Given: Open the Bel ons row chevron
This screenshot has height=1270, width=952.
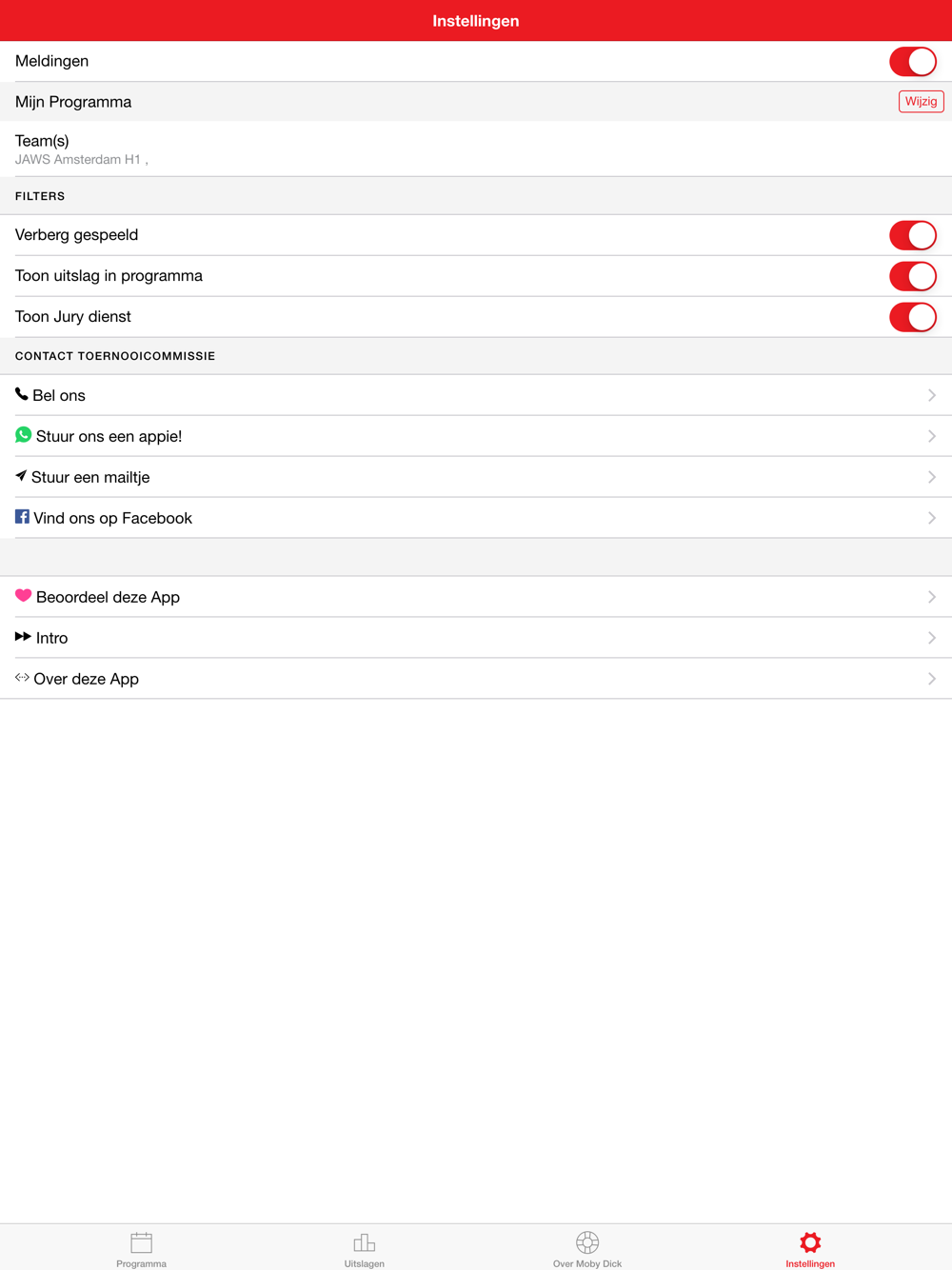Looking at the screenshot, I should click(932, 395).
